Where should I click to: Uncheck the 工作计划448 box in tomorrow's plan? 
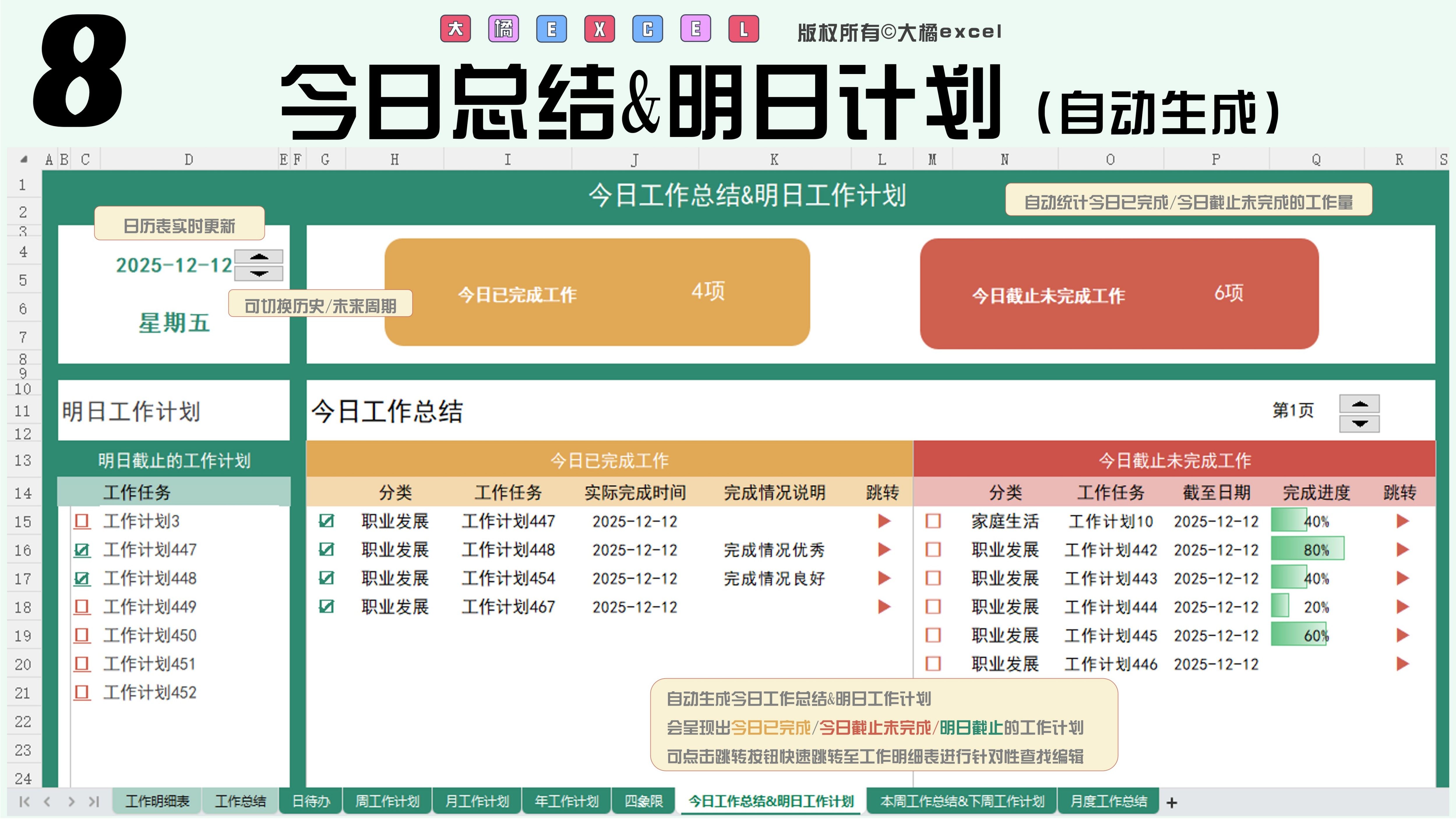coord(82,578)
